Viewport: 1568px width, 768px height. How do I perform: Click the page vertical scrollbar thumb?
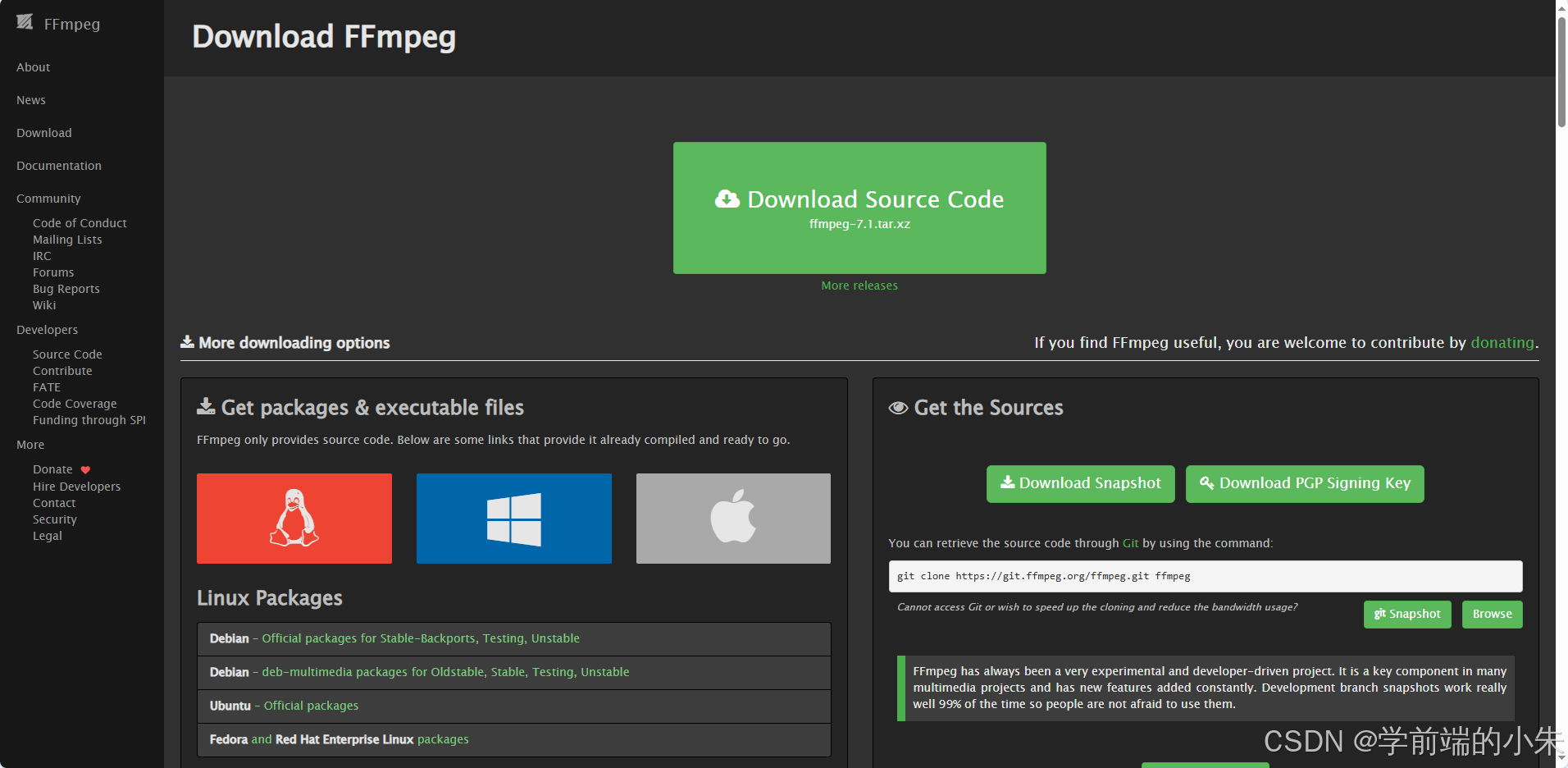1561,71
